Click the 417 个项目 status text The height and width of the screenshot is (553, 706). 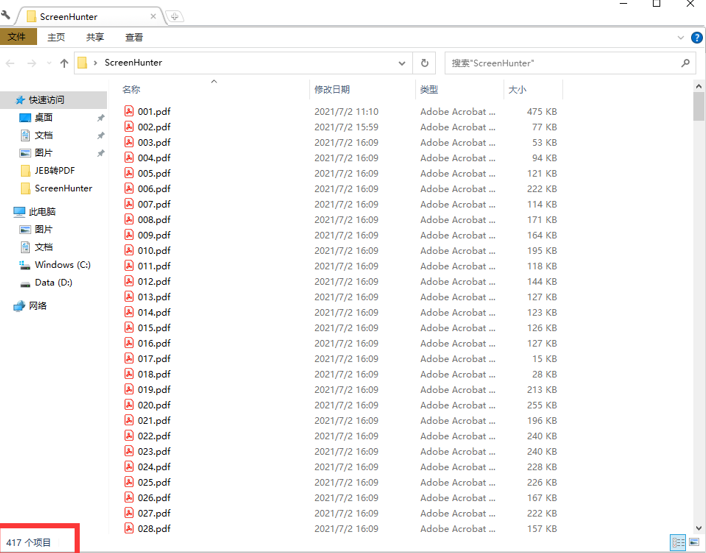pos(28,543)
